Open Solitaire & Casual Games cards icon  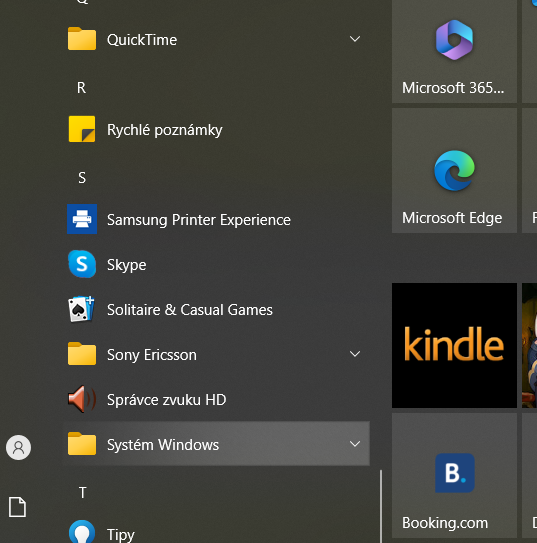82,309
